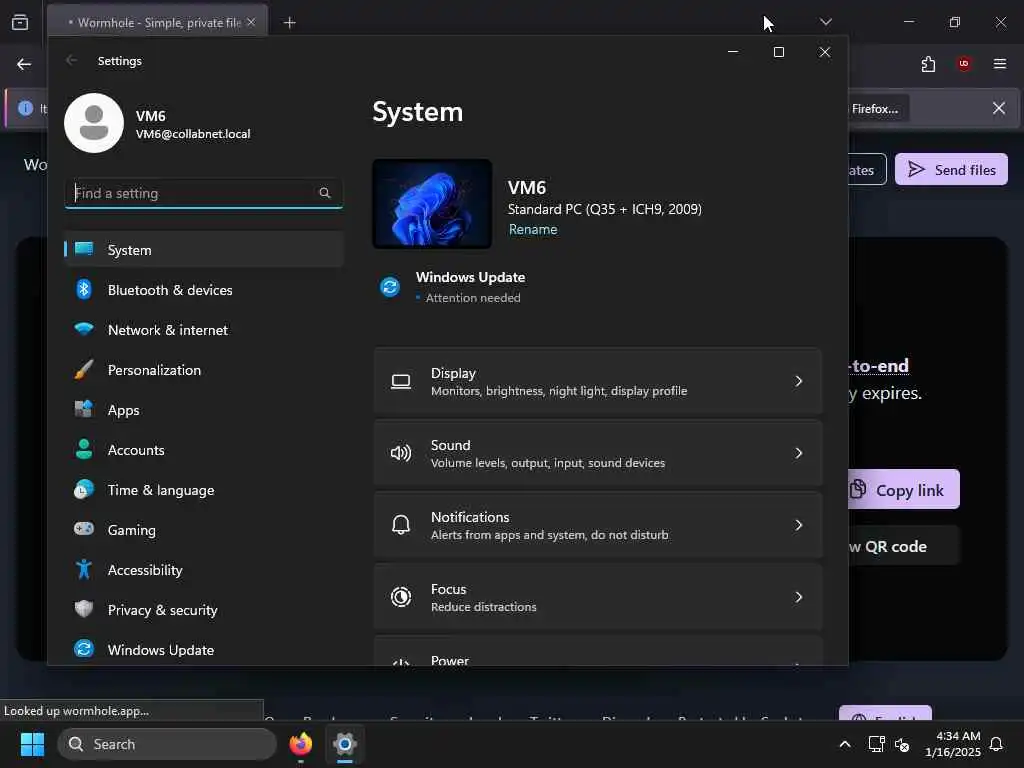Open Time & language settings

click(x=204, y=490)
